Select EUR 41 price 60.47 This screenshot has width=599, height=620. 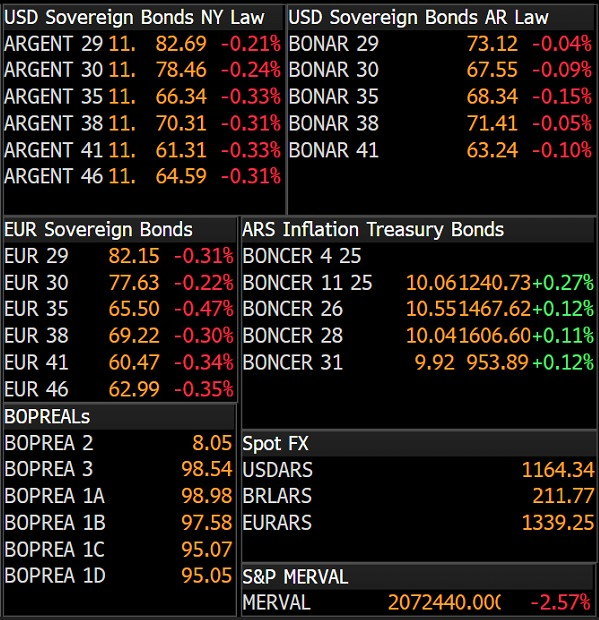pyautogui.click(x=134, y=363)
